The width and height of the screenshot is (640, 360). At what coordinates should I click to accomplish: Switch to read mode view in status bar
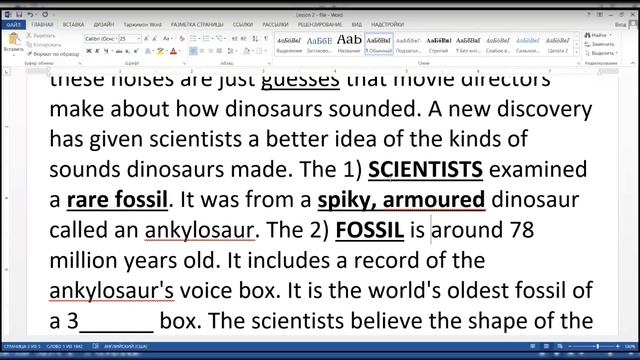click(x=532, y=346)
